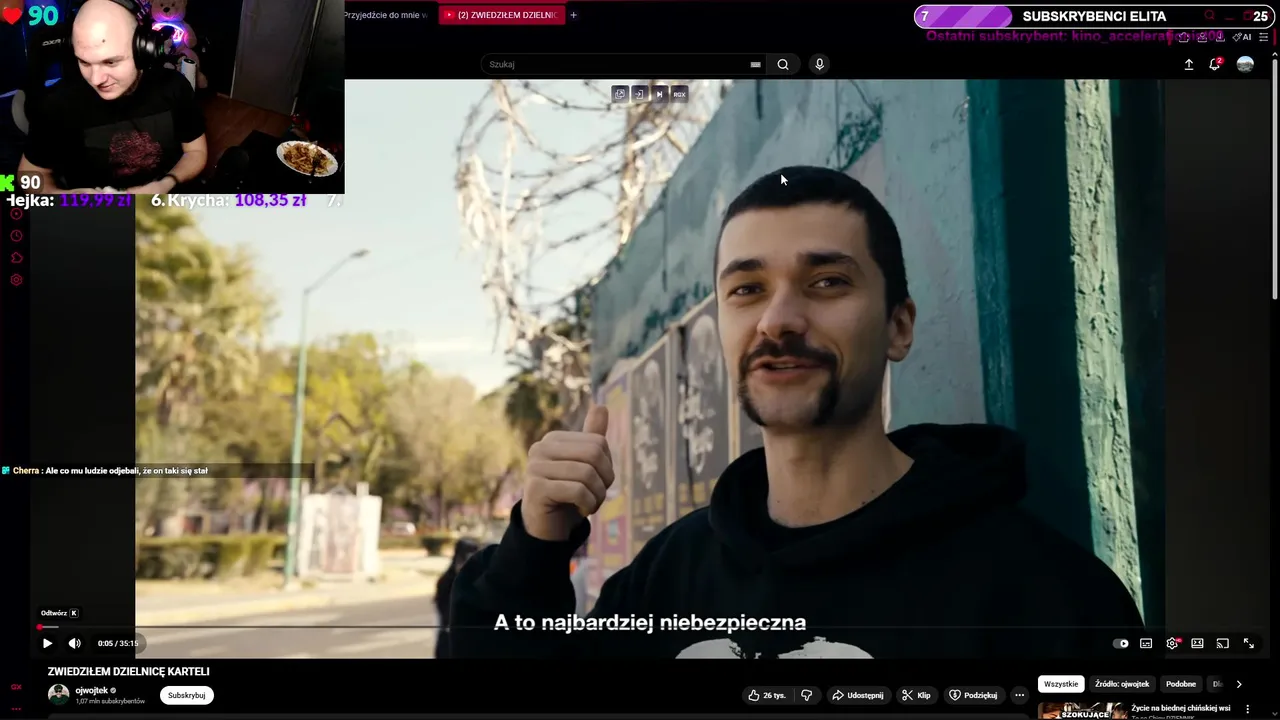The height and width of the screenshot is (720, 1280).
Task: Open the YouTube create upload icon
Action: click(1189, 64)
